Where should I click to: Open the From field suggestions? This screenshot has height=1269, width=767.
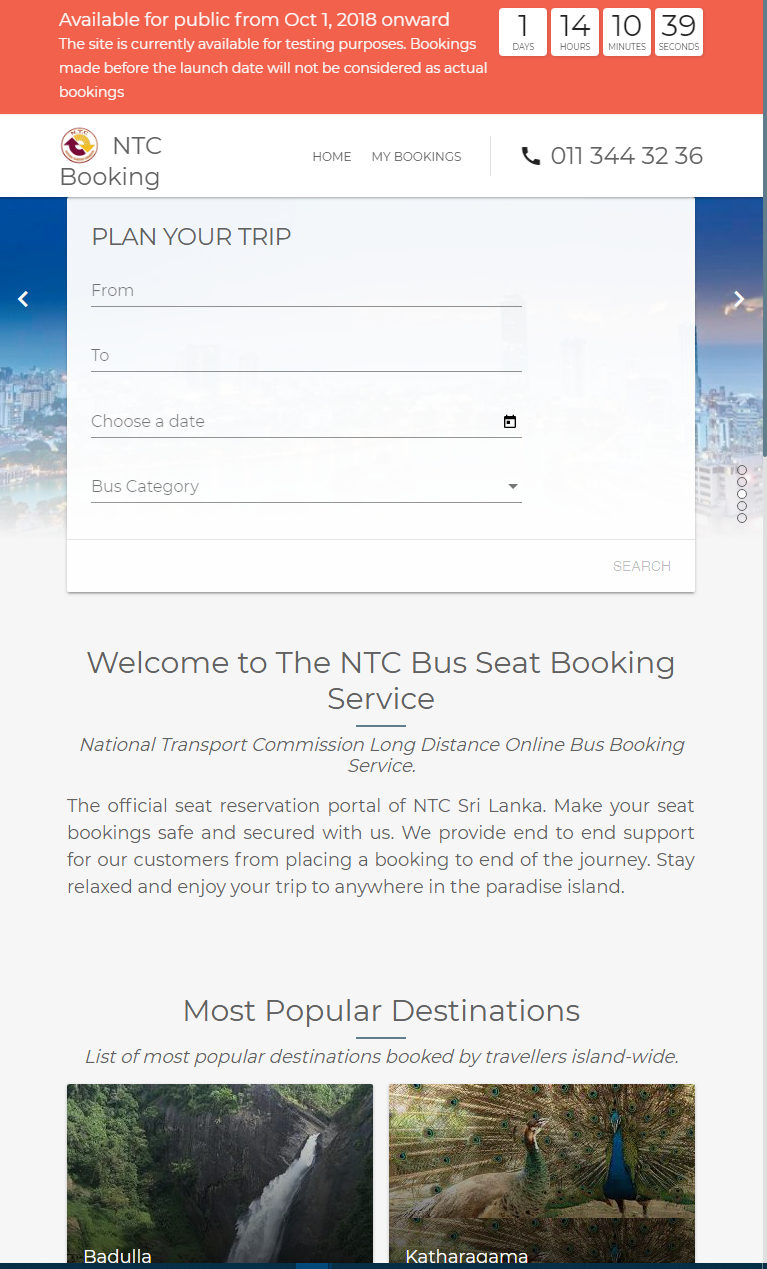300,290
